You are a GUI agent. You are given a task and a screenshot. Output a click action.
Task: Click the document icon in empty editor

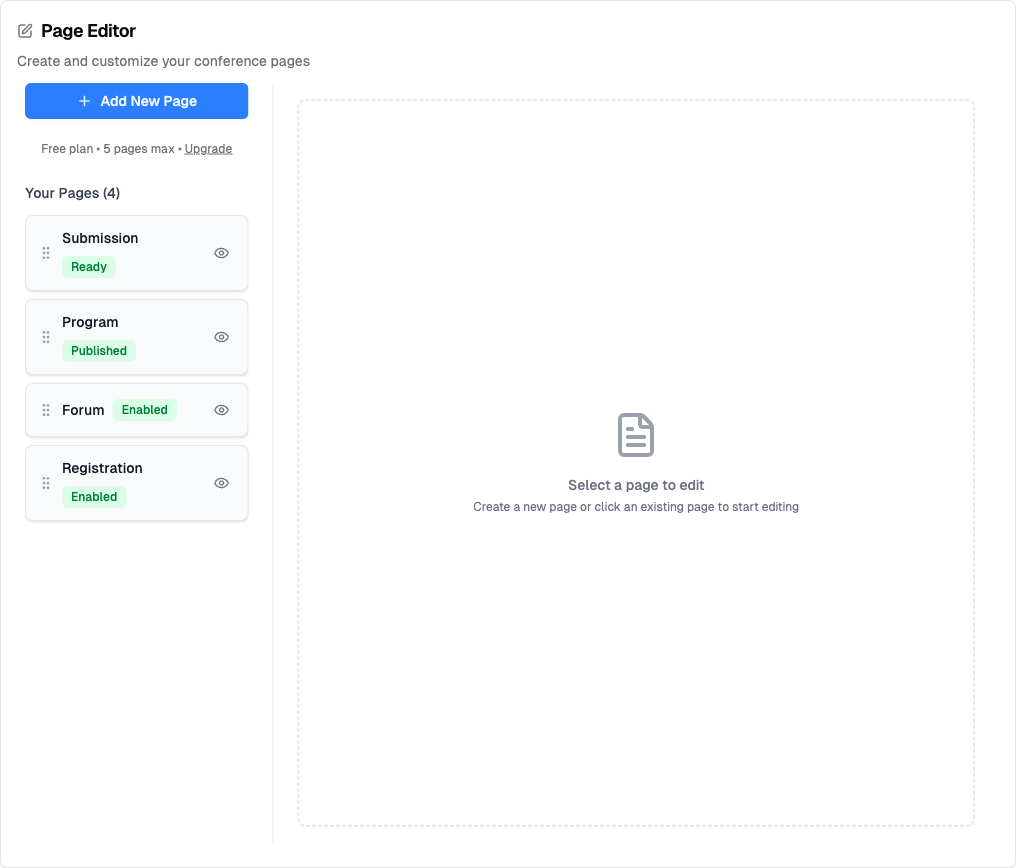(636, 435)
